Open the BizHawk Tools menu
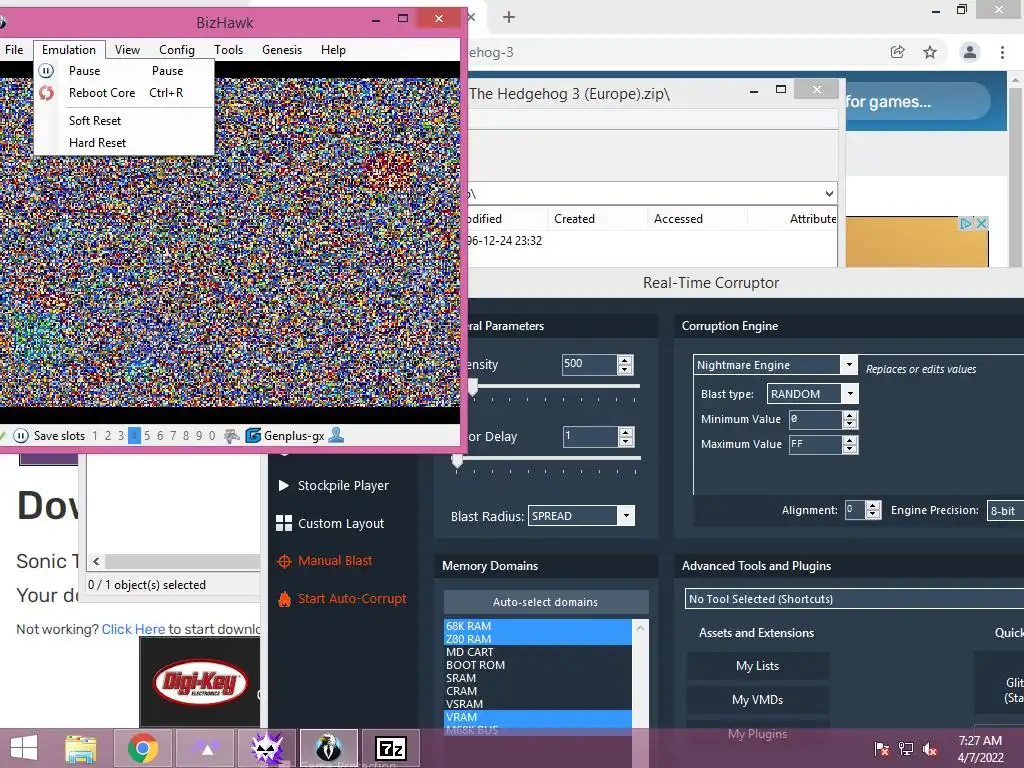Image resolution: width=1024 pixels, height=768 pixels. pos(229,50)
